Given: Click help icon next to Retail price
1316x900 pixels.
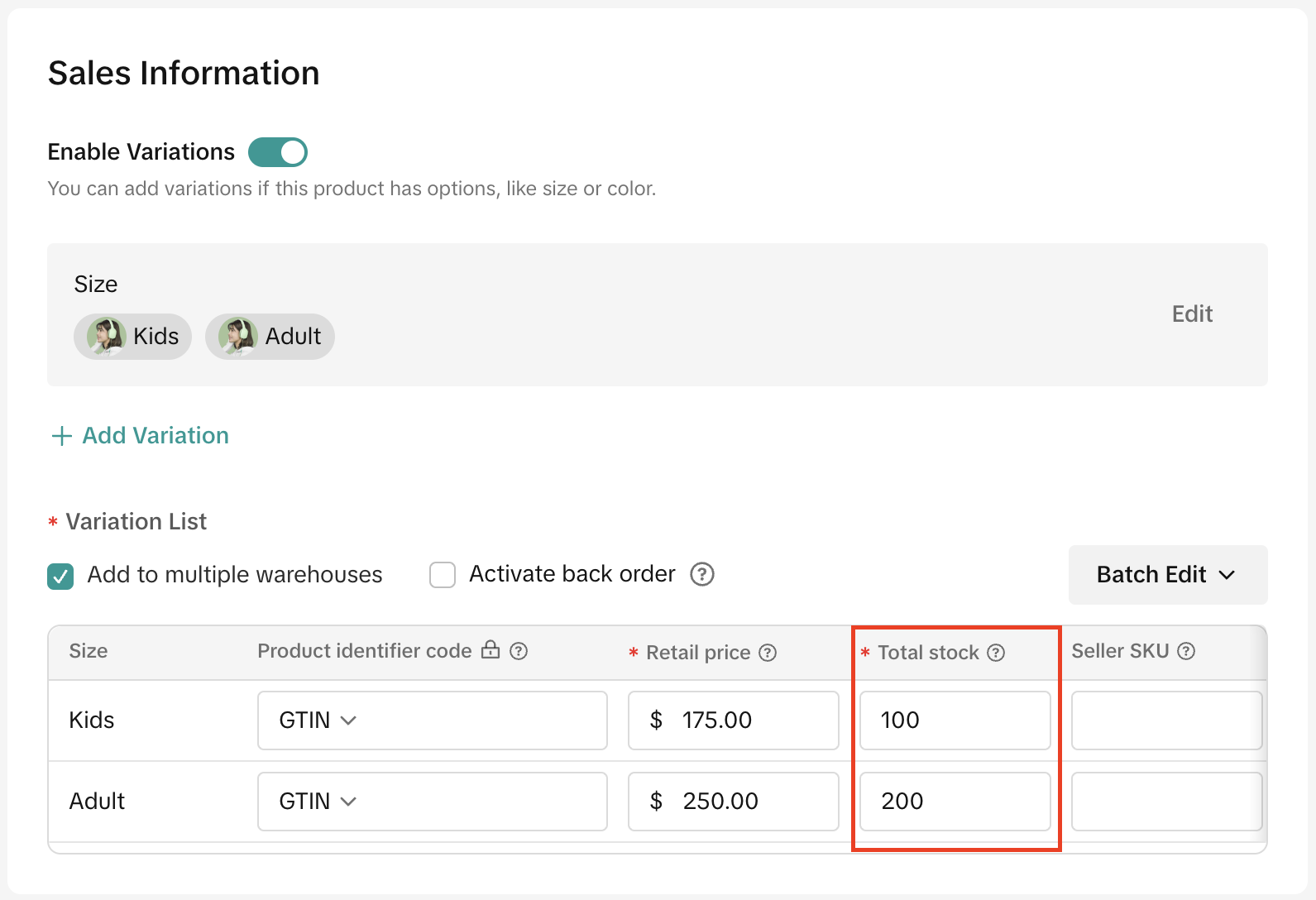Looking at the screenshot, I should tap(768, 653).
